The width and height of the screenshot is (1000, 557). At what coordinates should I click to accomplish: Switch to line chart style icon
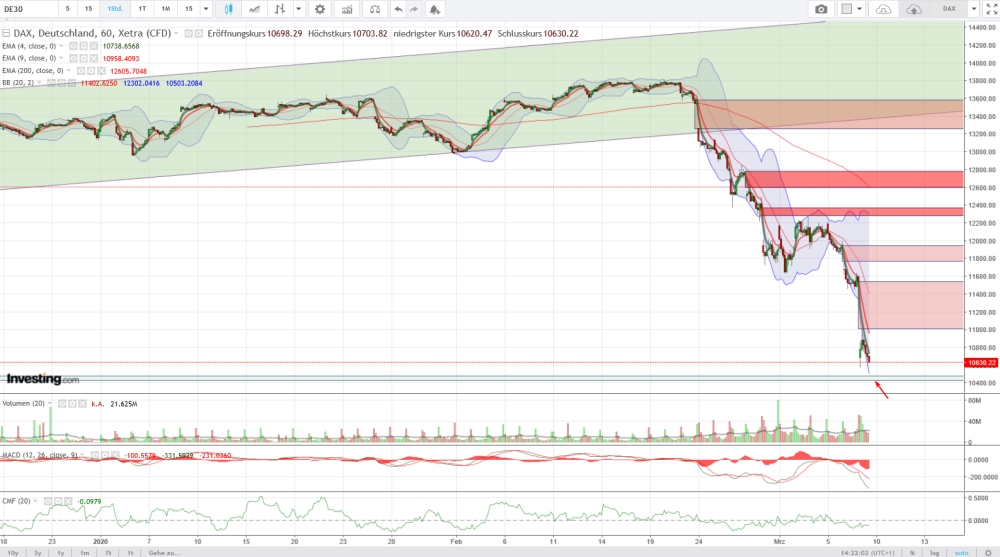pyautogui.click(x=254, y=9)
